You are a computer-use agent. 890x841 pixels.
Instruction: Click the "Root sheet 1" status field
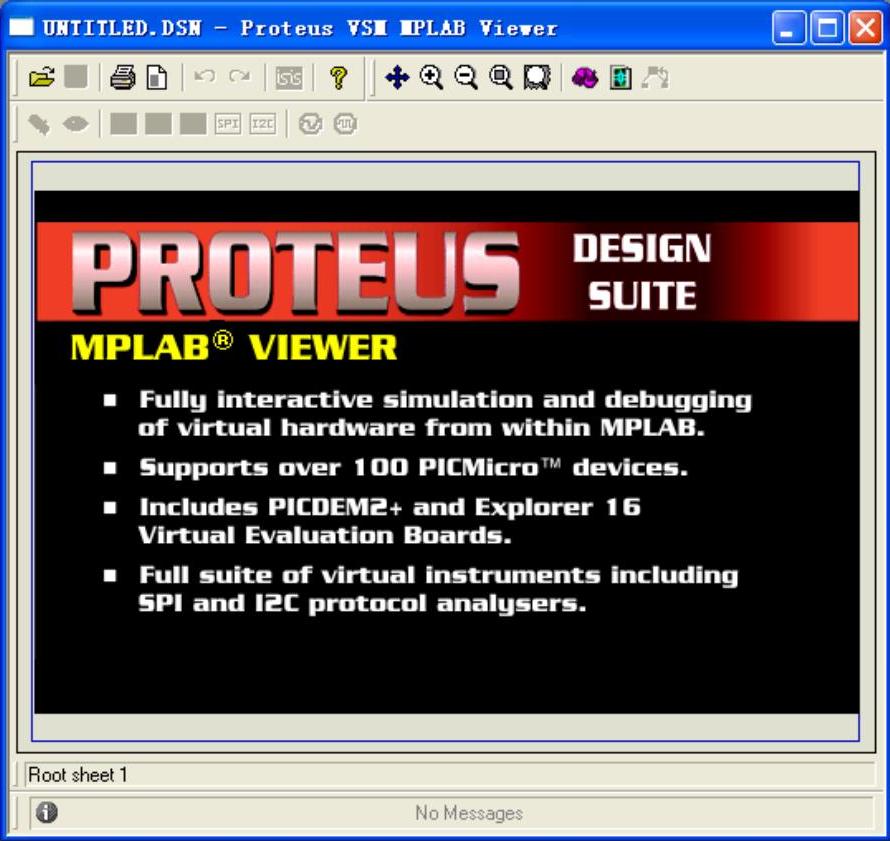pos(450,775)
